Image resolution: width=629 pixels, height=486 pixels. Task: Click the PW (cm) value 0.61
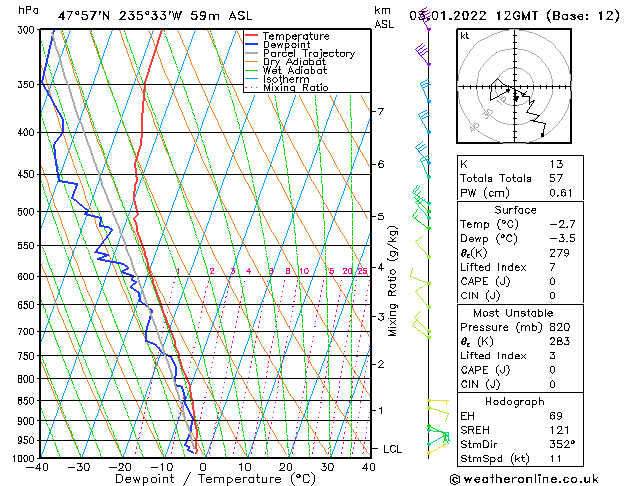(x=560, y=193)
